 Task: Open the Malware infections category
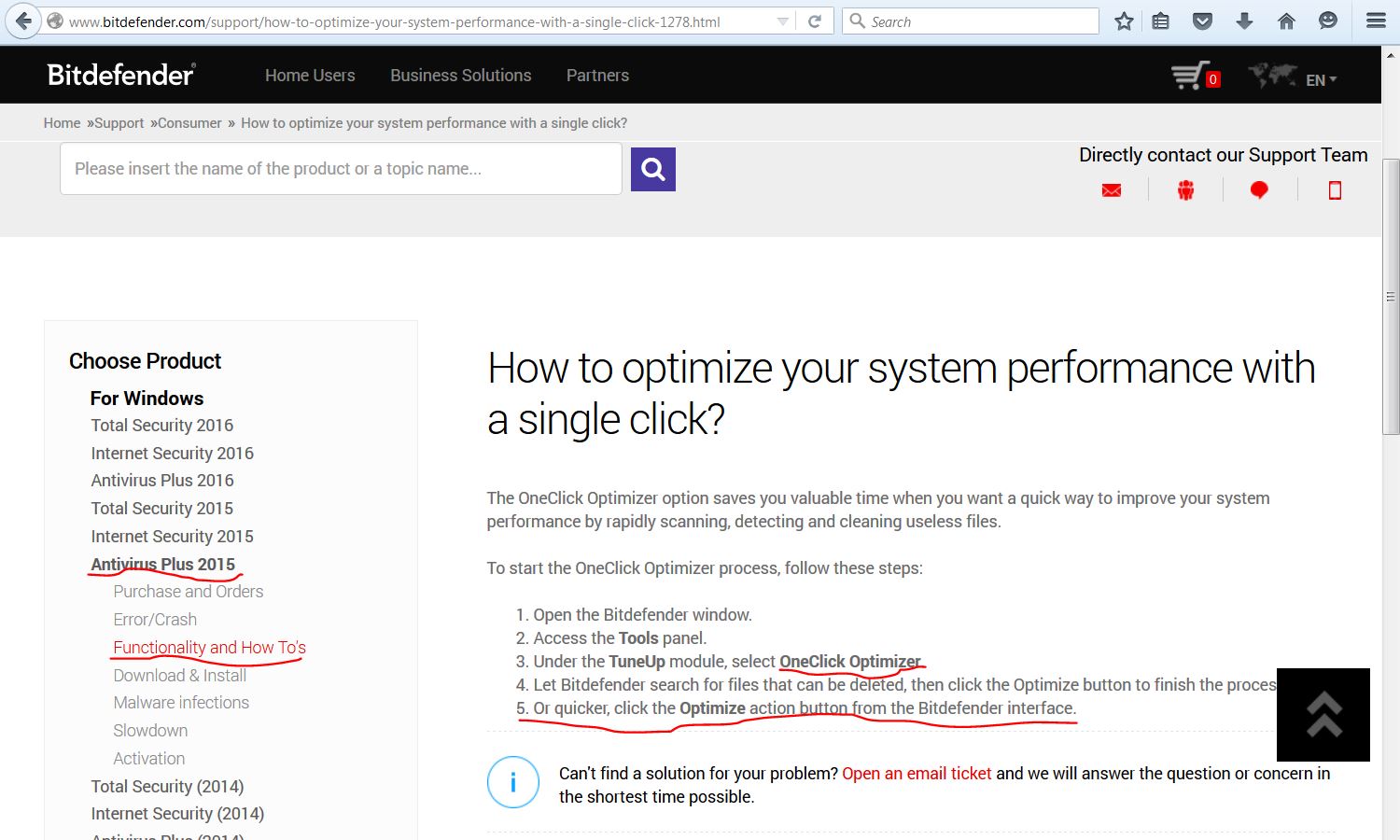(x=181, y=703)
